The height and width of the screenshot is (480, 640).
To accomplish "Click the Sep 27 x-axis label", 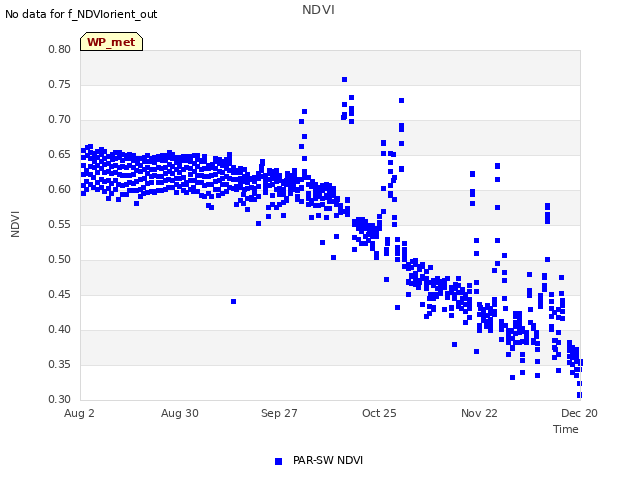I will click(279, 413).
